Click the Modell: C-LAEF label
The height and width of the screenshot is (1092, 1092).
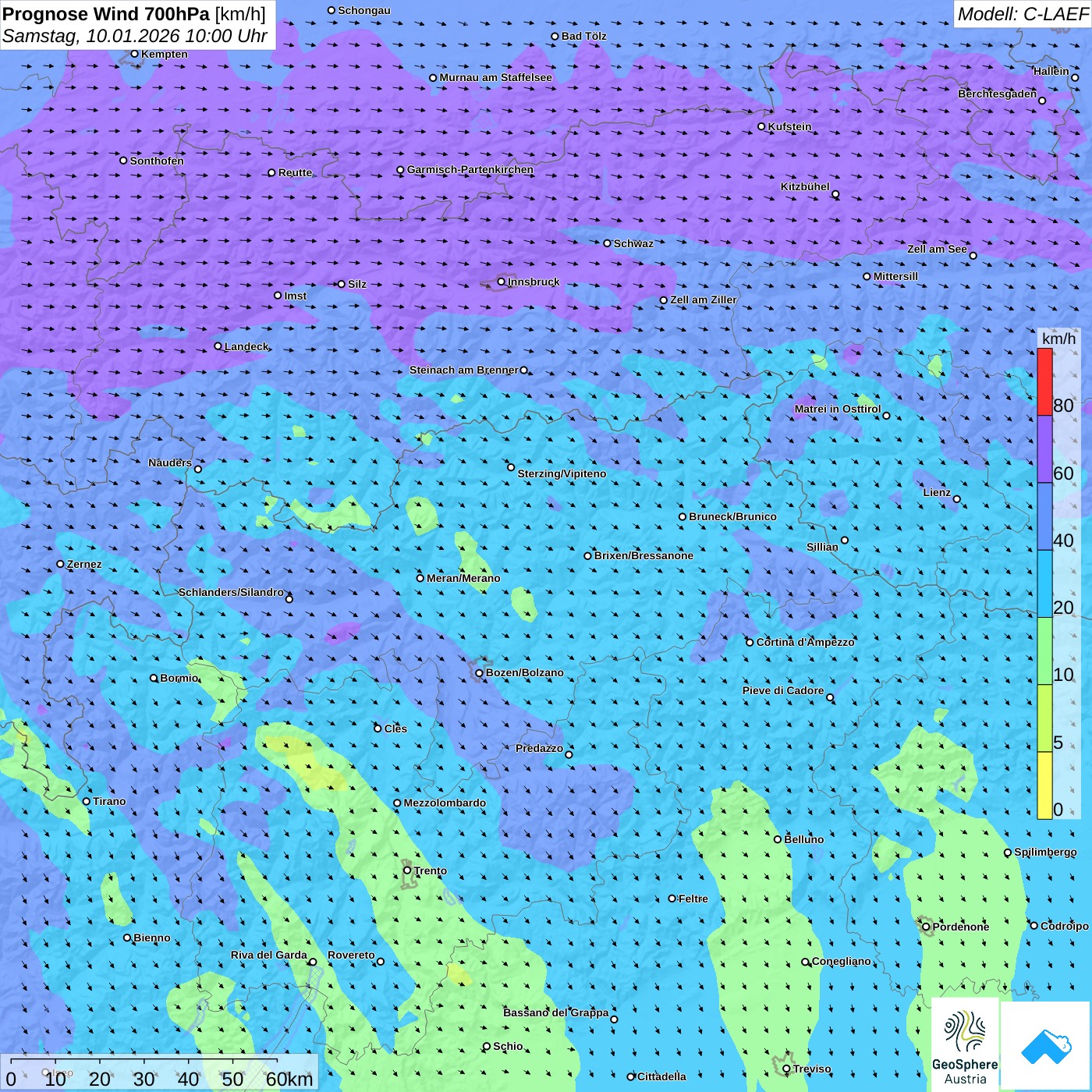[x=1022, y=14]
